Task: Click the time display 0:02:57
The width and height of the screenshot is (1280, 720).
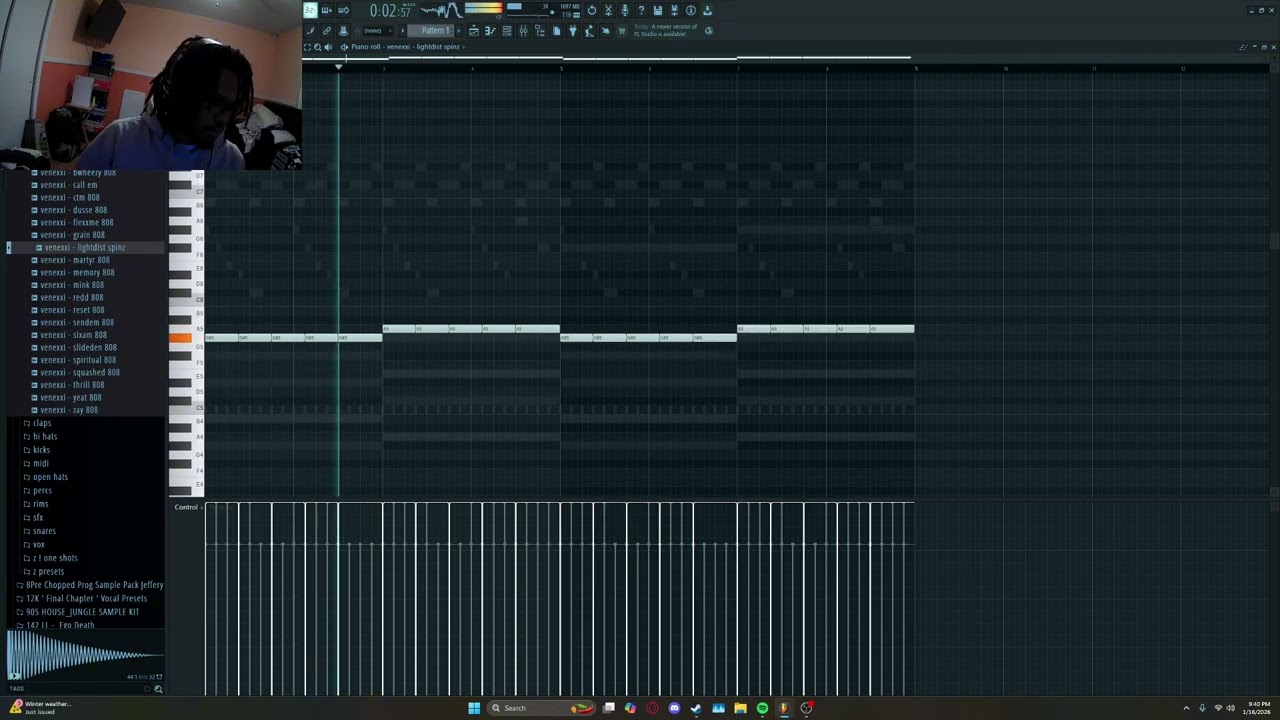Action: click(x=391, y=11)
